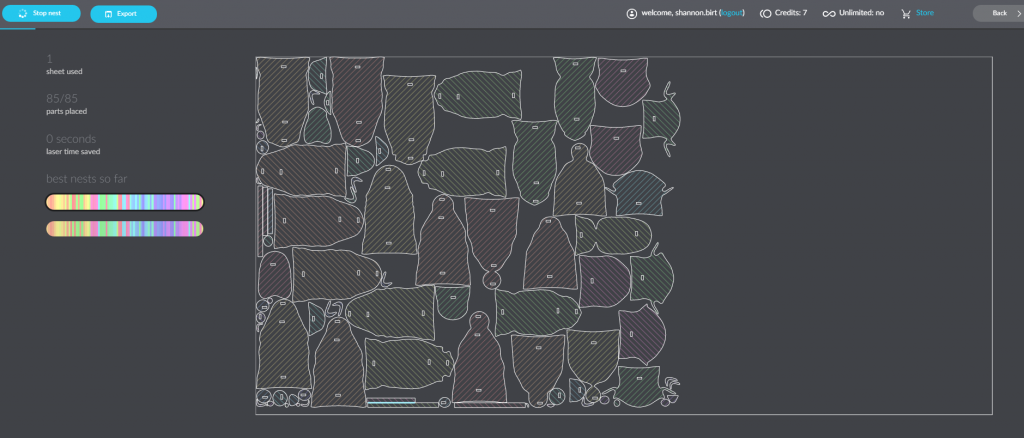Click the user account avatar icon

click(632, 13)
